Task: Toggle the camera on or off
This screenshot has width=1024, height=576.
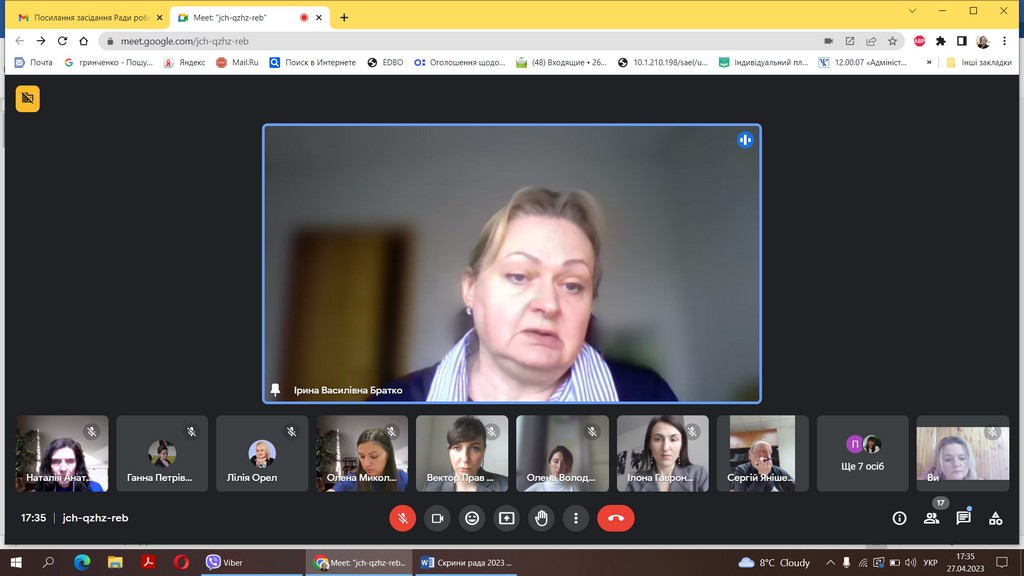Action: click(437, 518)
